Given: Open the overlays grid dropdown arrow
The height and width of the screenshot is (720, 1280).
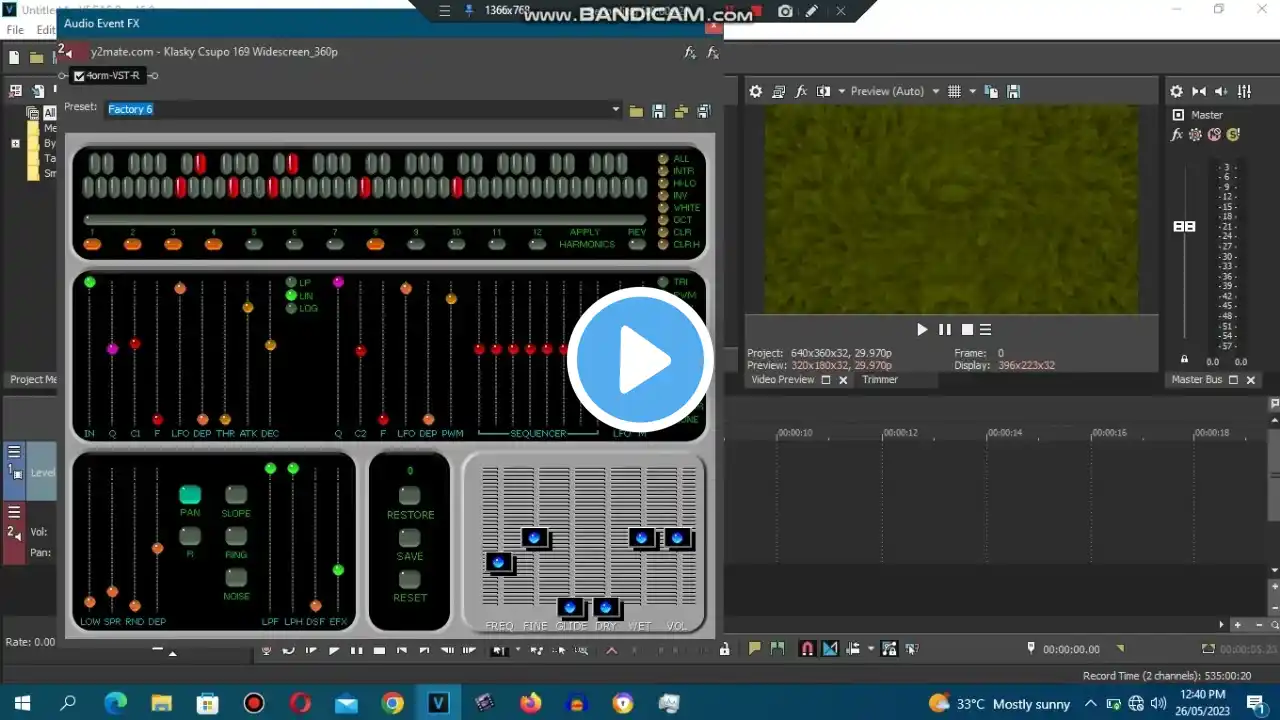Looking at the screenshot, I should pyautogui.click(x=972, y=91).
